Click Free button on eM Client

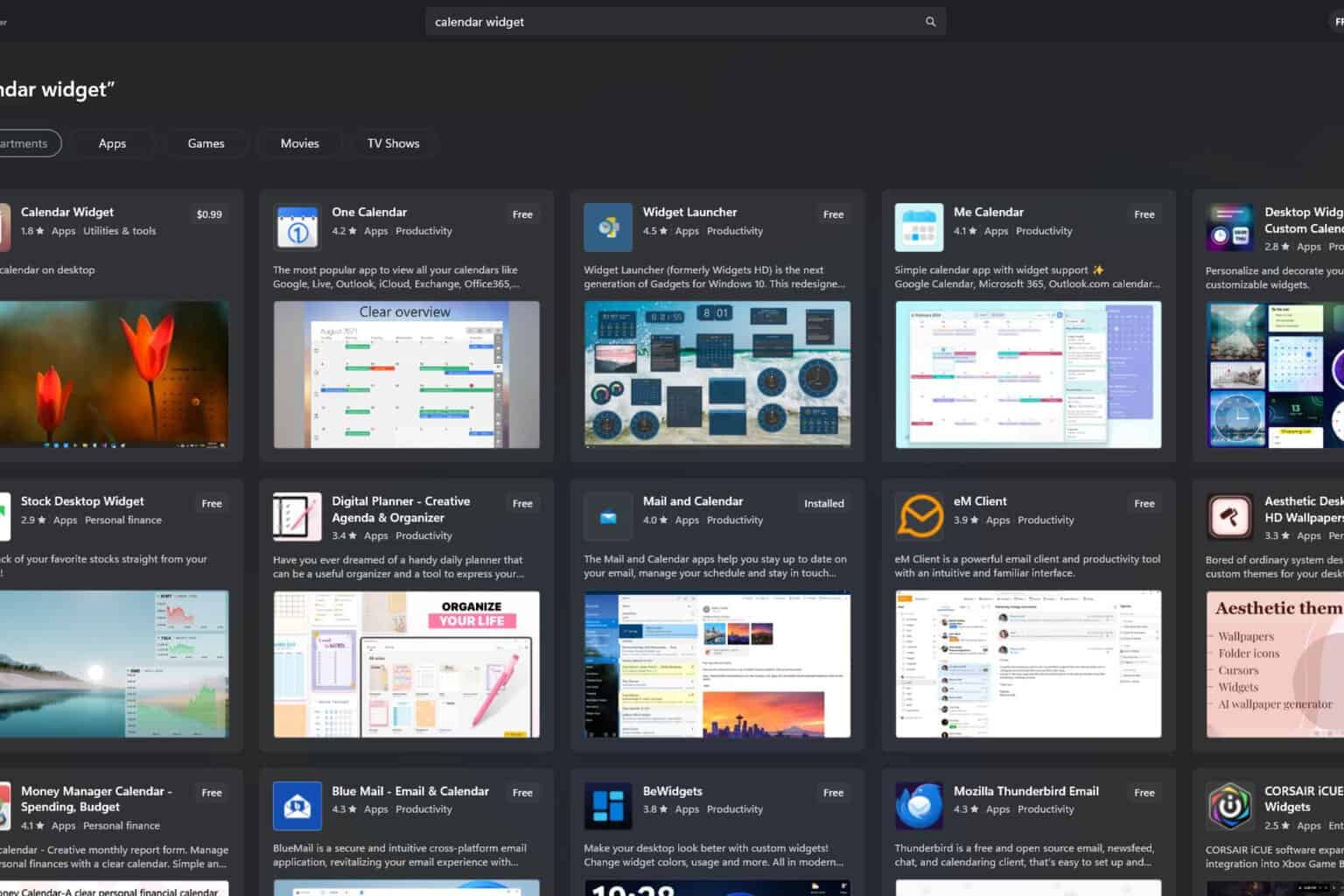[x=1144, y=504]
